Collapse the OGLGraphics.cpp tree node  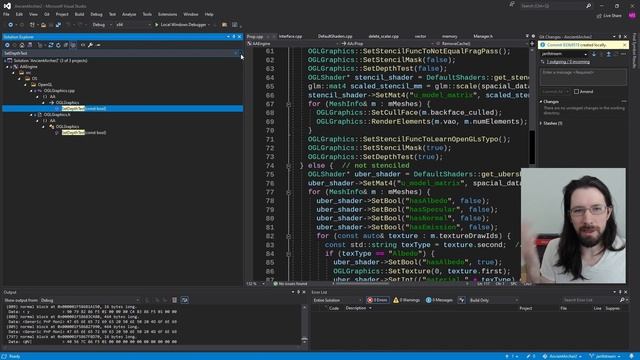(x=31, y=91)
